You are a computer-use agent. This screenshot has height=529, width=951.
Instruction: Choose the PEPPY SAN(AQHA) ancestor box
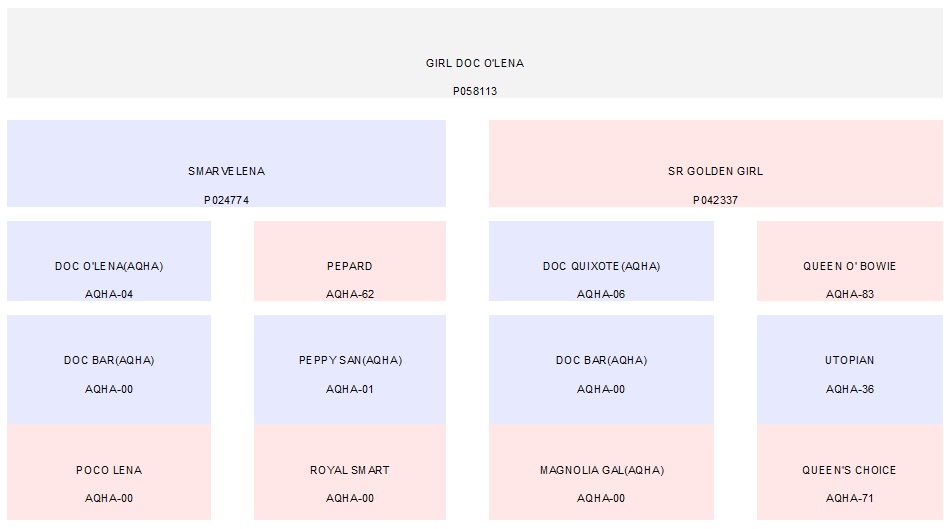tap(349, 360)
